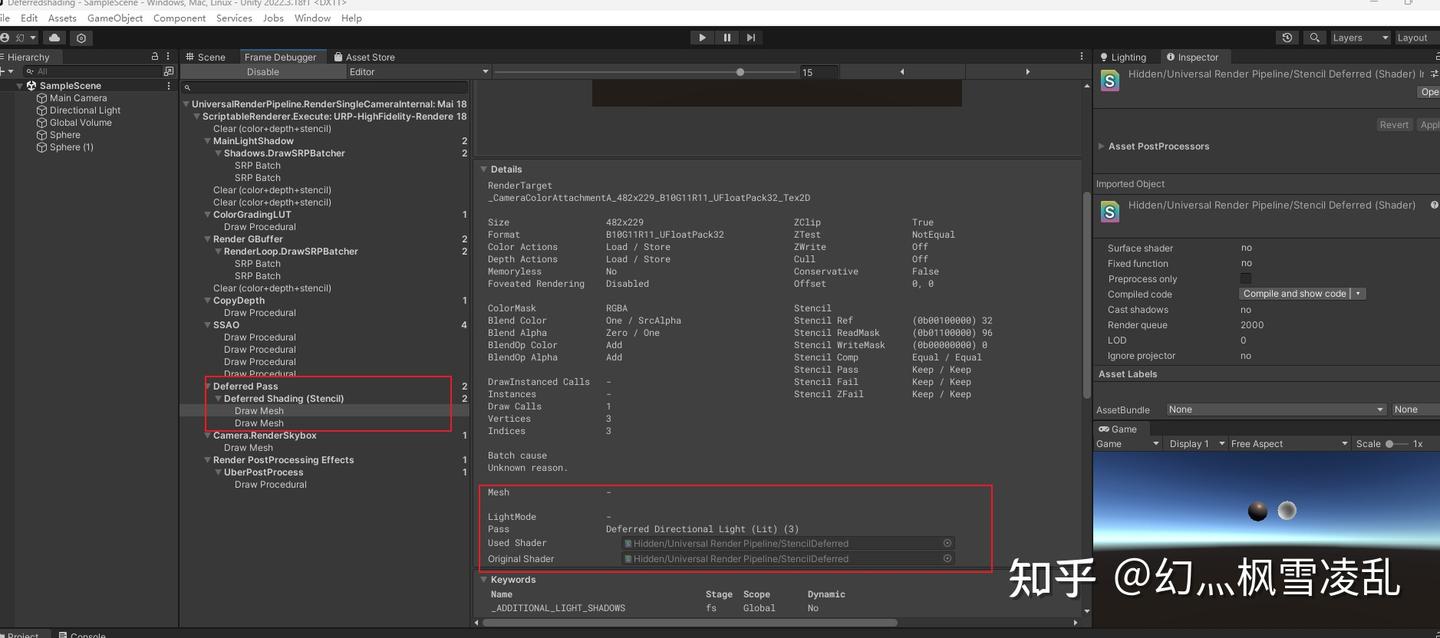The image size is (1440, 638).
Task: Open SampleScene three-dot context menu
Action: point(169,85)
